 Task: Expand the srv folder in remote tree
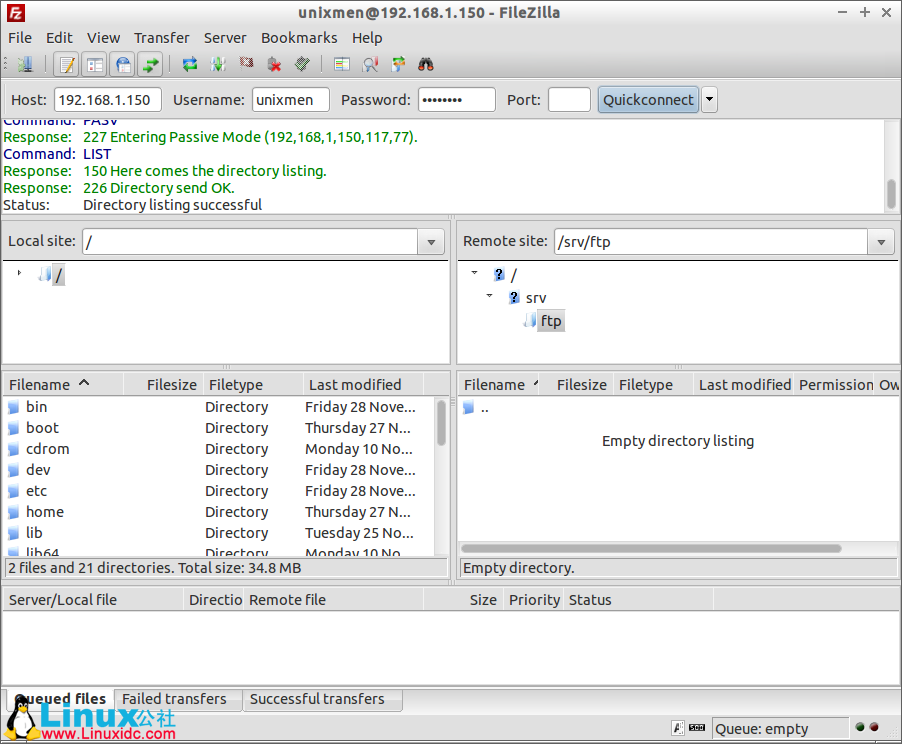489,297
